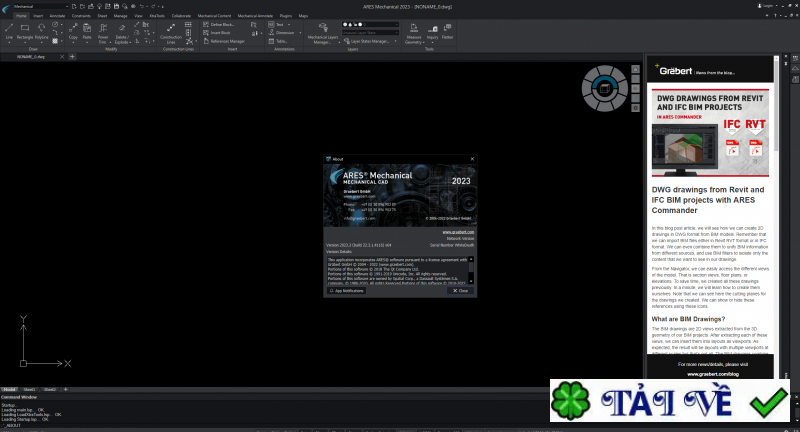Open www.graebert.com/blog link in news panel

[713, 374]
